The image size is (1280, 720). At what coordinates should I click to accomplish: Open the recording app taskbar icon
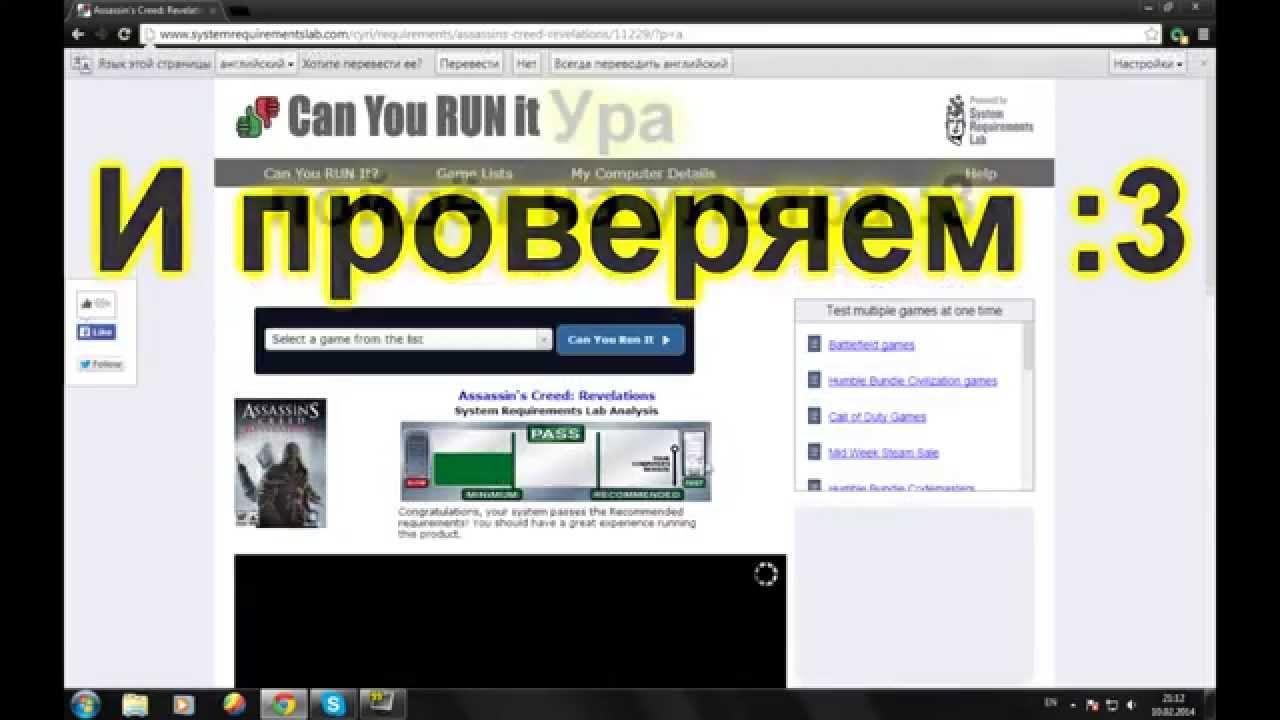point(384,704)
